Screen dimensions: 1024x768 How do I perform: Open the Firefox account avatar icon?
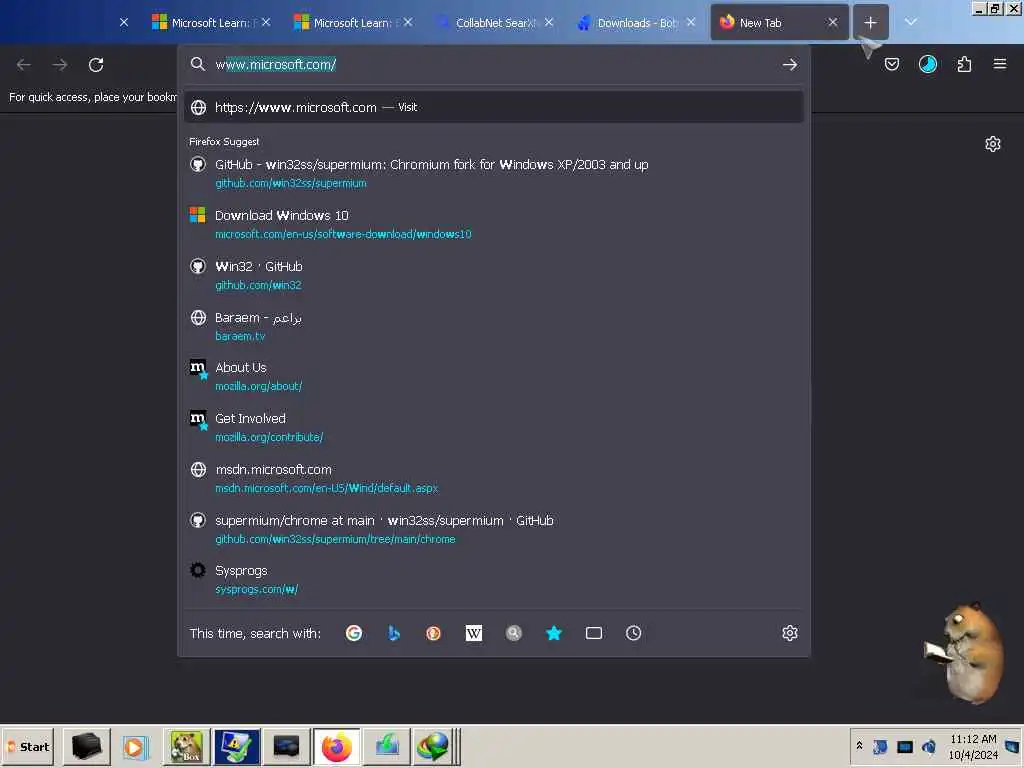point(927,64)
